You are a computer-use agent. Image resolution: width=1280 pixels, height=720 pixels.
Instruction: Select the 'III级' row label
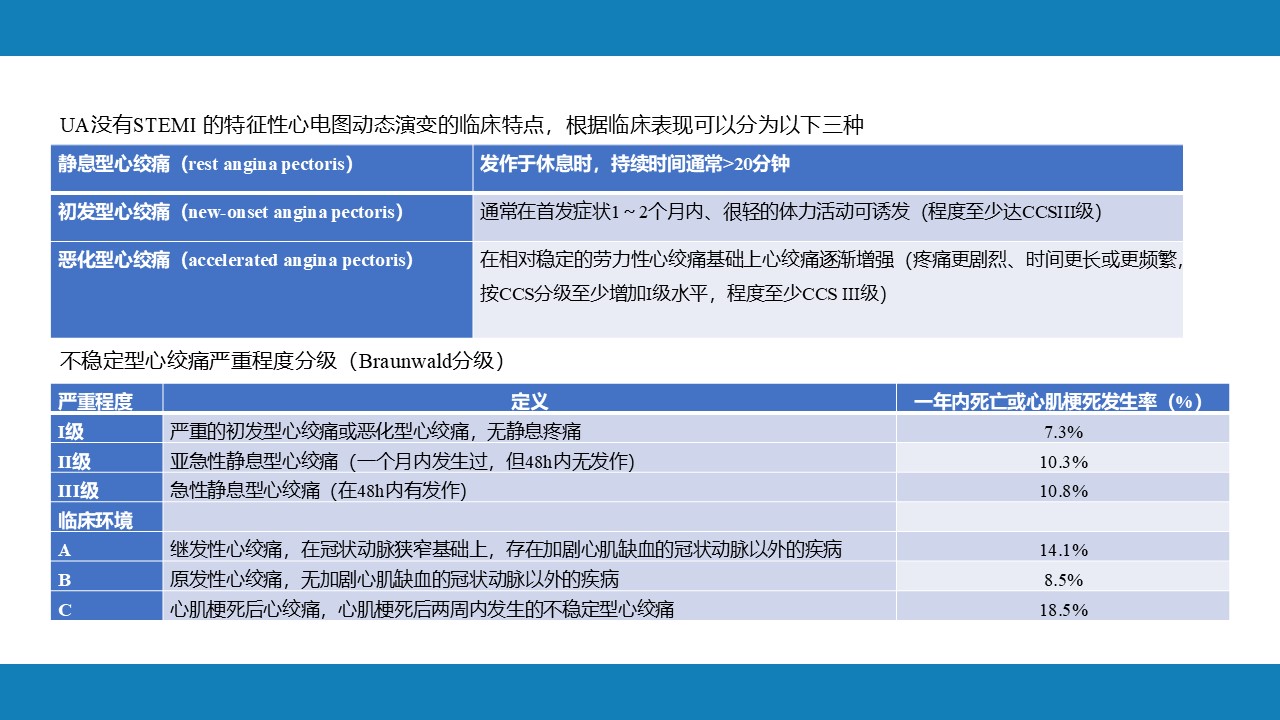pos(107,487)
